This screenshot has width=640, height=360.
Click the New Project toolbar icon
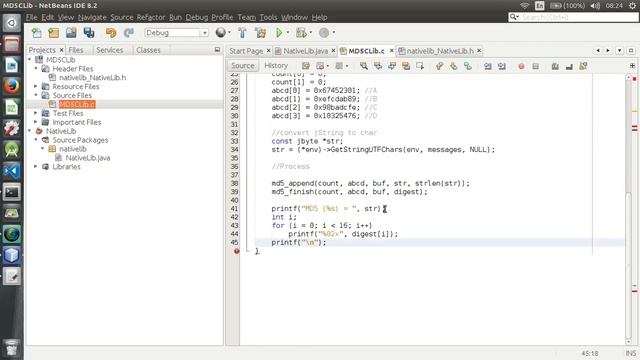(53, 33)
